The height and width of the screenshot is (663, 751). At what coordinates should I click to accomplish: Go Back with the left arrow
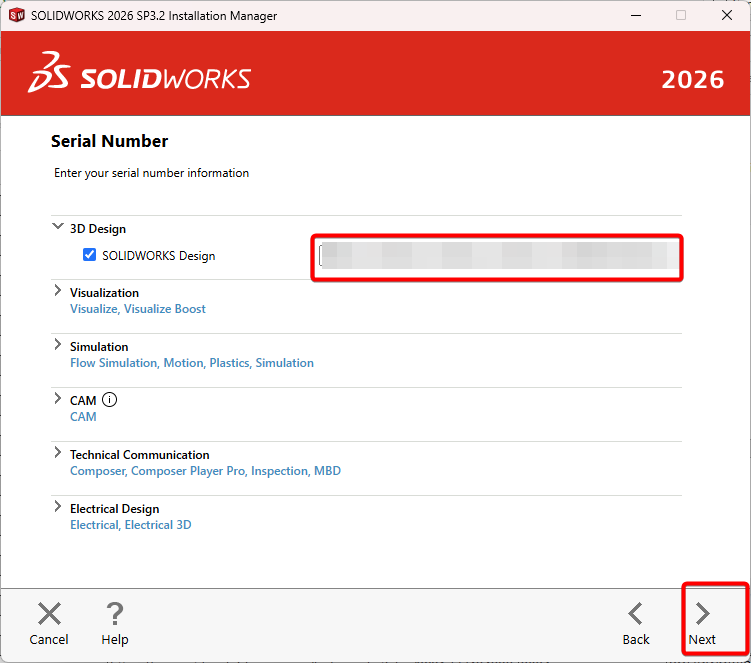point(636,614)
